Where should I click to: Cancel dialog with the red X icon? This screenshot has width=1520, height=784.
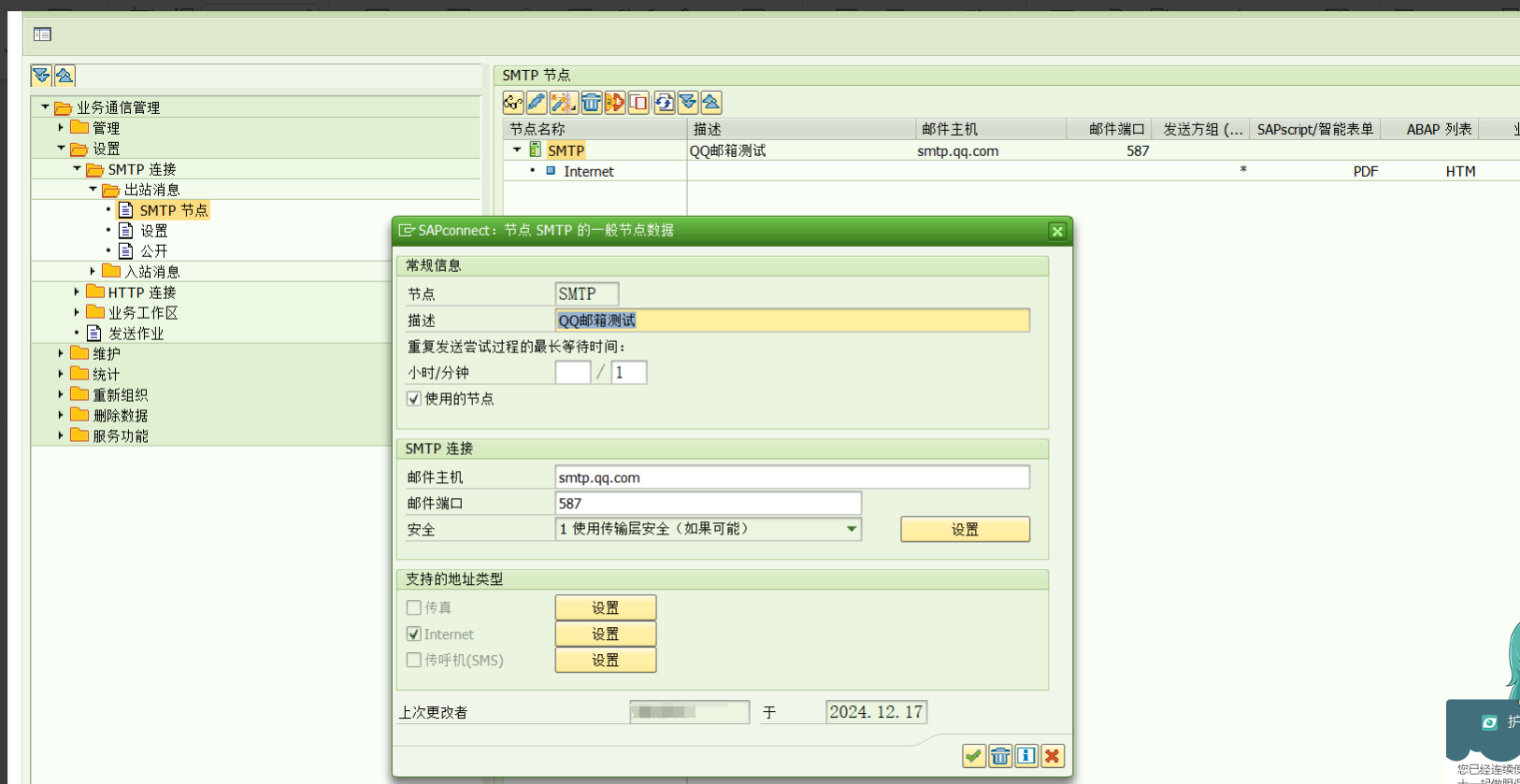coord(1053,756)
